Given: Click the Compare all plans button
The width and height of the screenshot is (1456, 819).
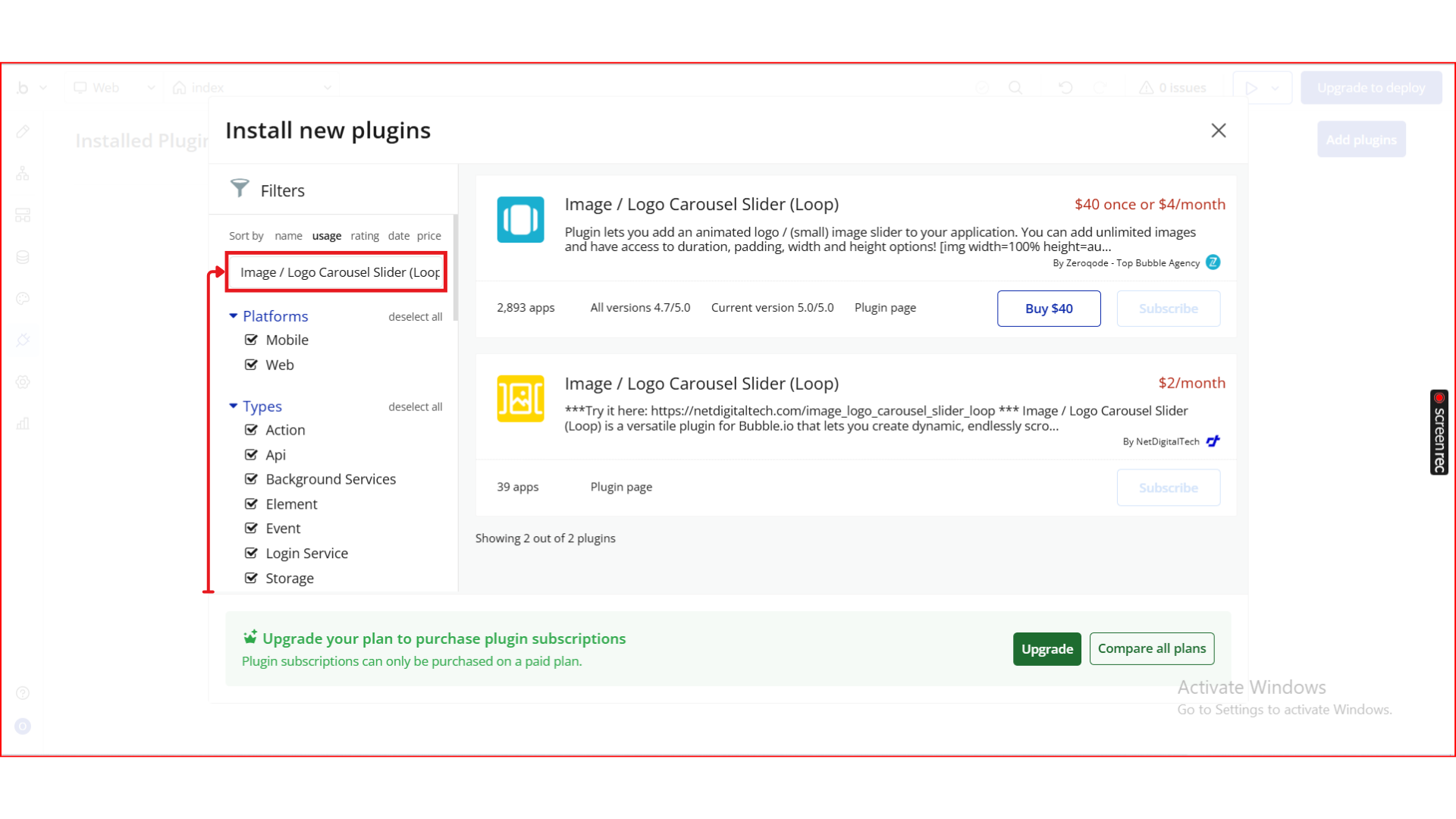Looking at the screenshot, I should coord(1151,649).
